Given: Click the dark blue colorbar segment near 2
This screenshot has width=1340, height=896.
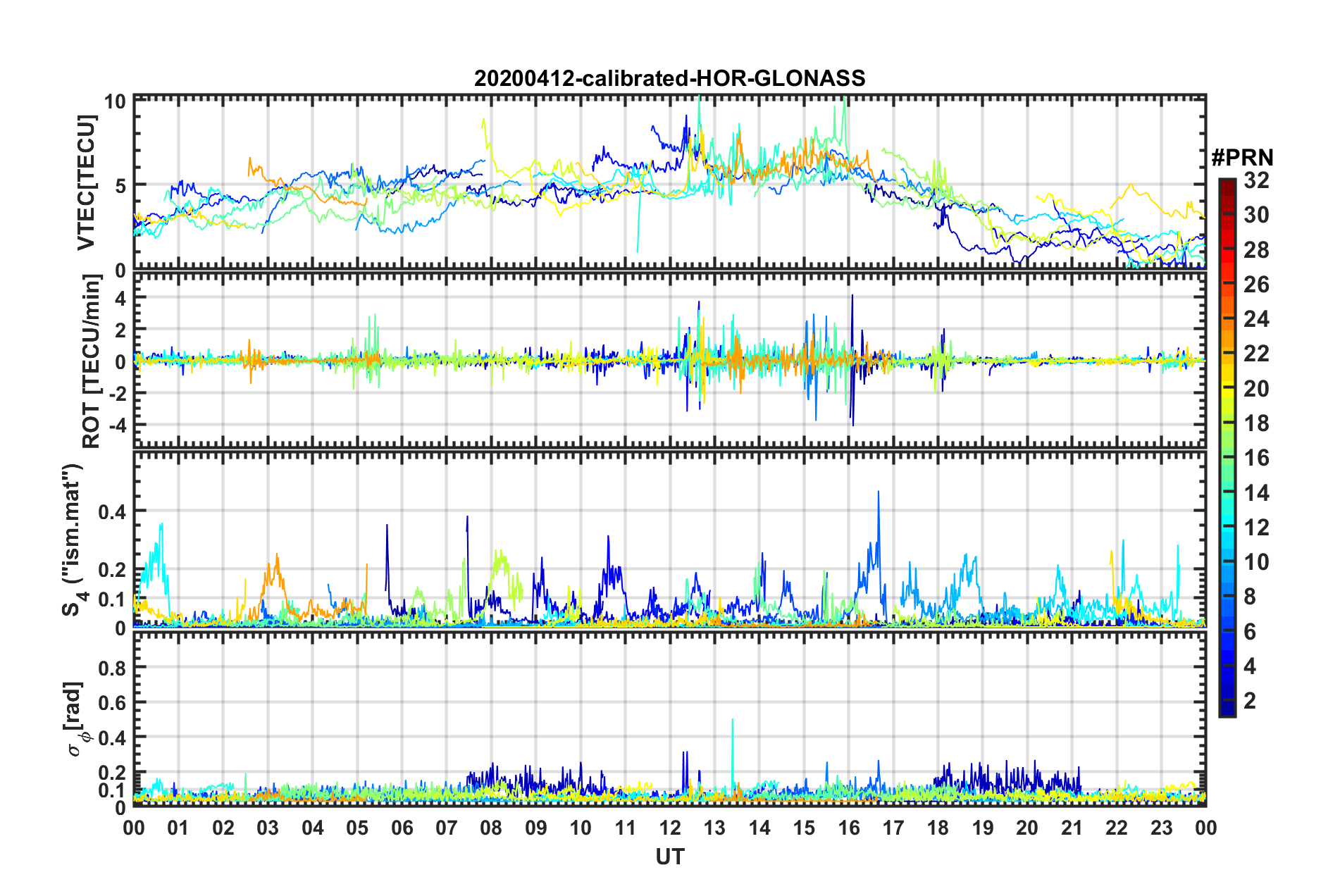Looking at the screenshot, I should pos(1227,700).
